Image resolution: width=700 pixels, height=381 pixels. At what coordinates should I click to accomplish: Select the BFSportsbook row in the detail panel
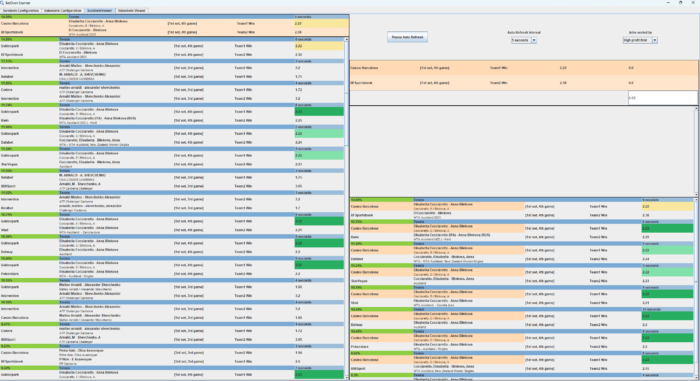pyautogui.click(x=524, y=83)
